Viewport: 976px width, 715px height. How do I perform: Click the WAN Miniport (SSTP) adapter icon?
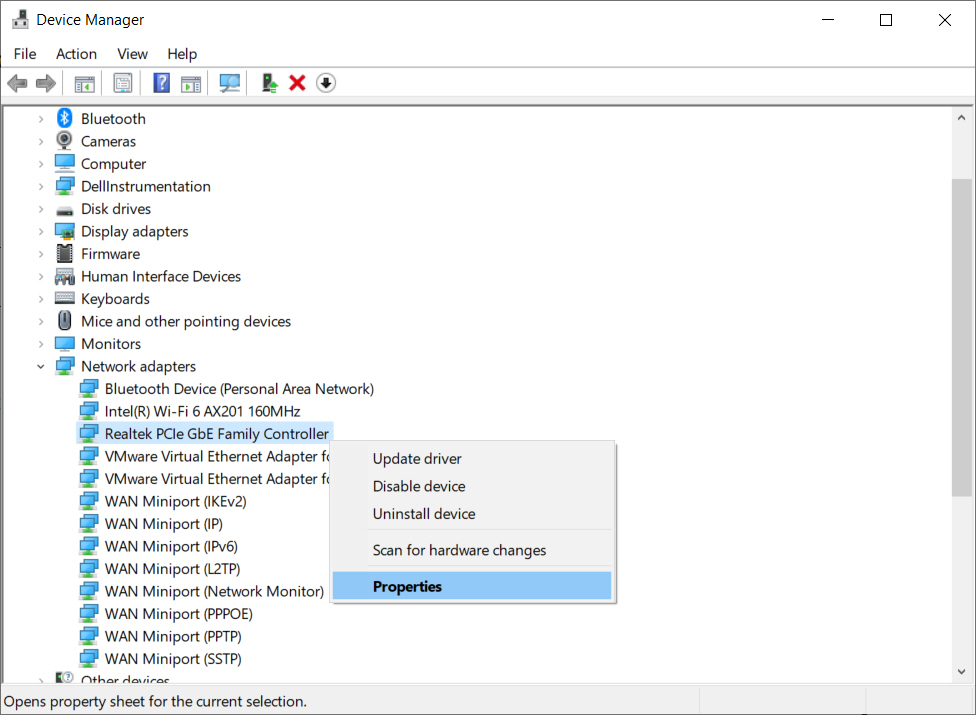(89, 658)
